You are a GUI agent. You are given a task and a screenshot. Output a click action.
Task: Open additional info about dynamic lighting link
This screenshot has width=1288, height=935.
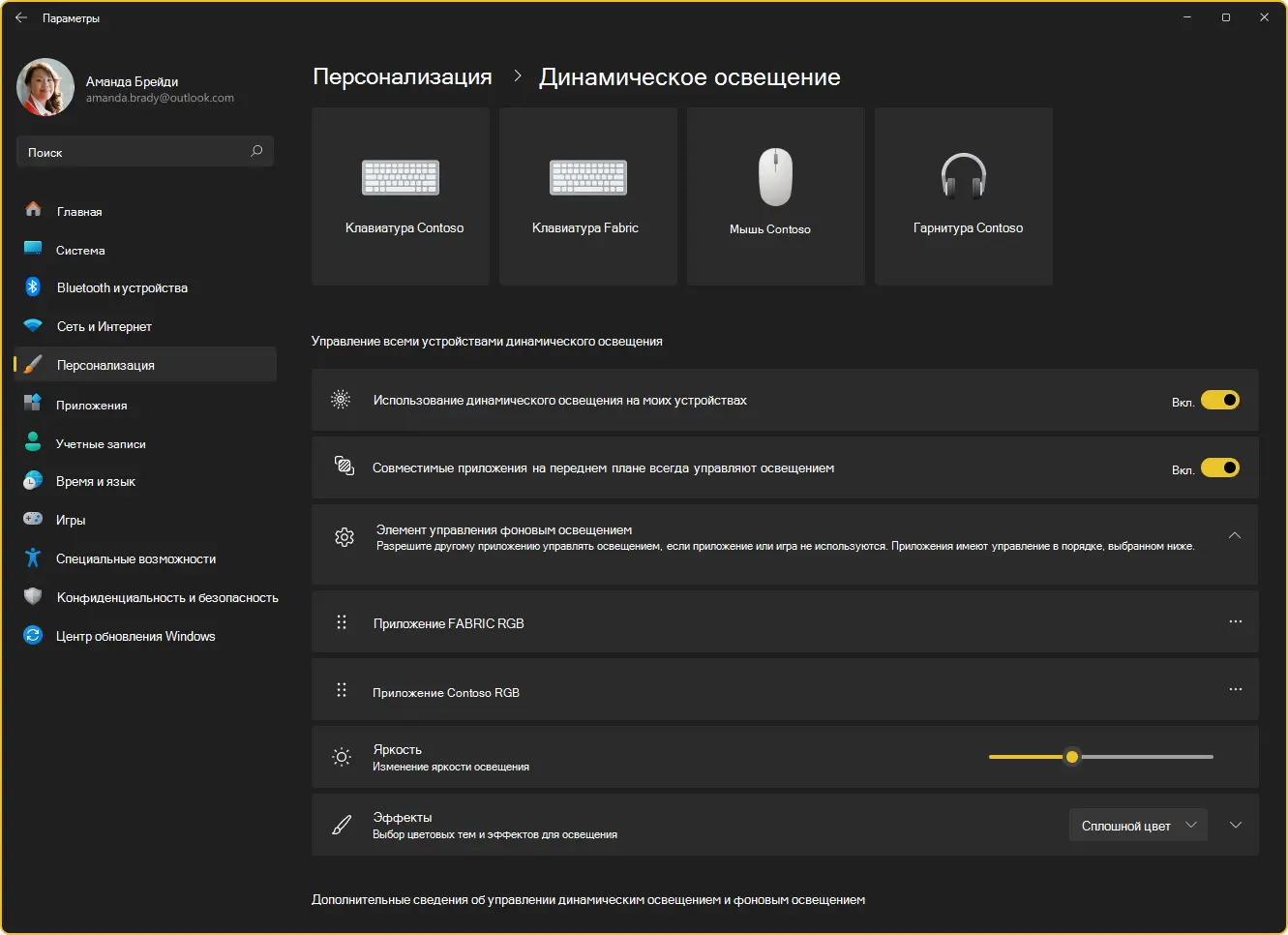[x=588, y=899]
